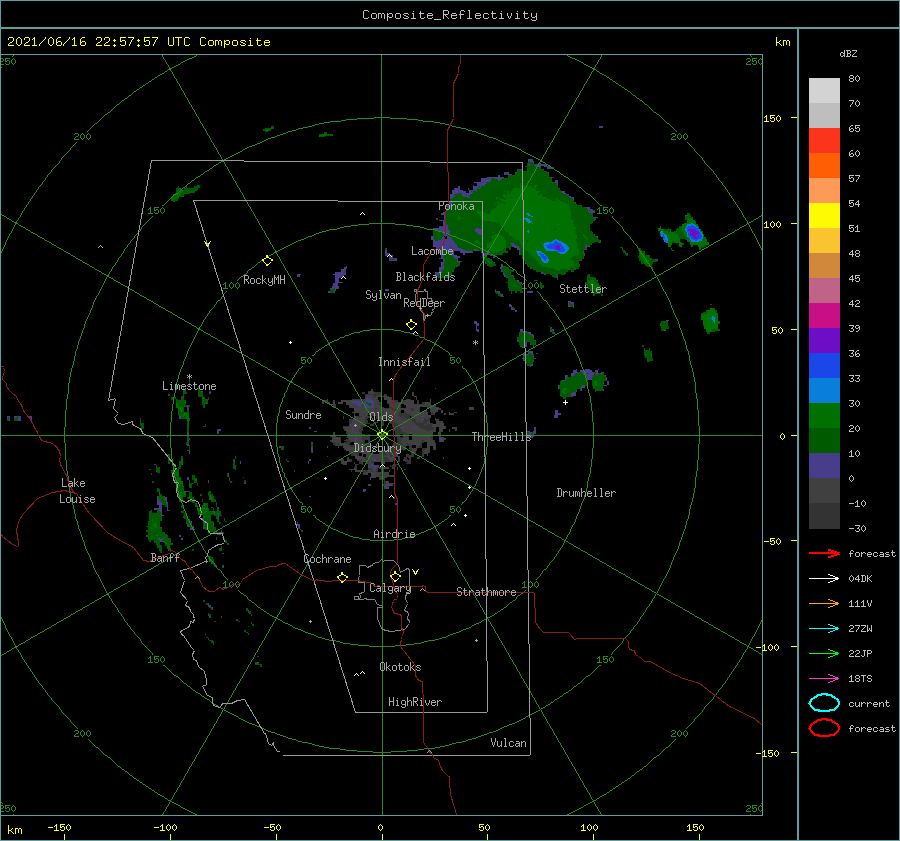Image resolution: width=900 pixels, height=841 pixels.
Task: Click the Lacombe town label
Action: 432,251
